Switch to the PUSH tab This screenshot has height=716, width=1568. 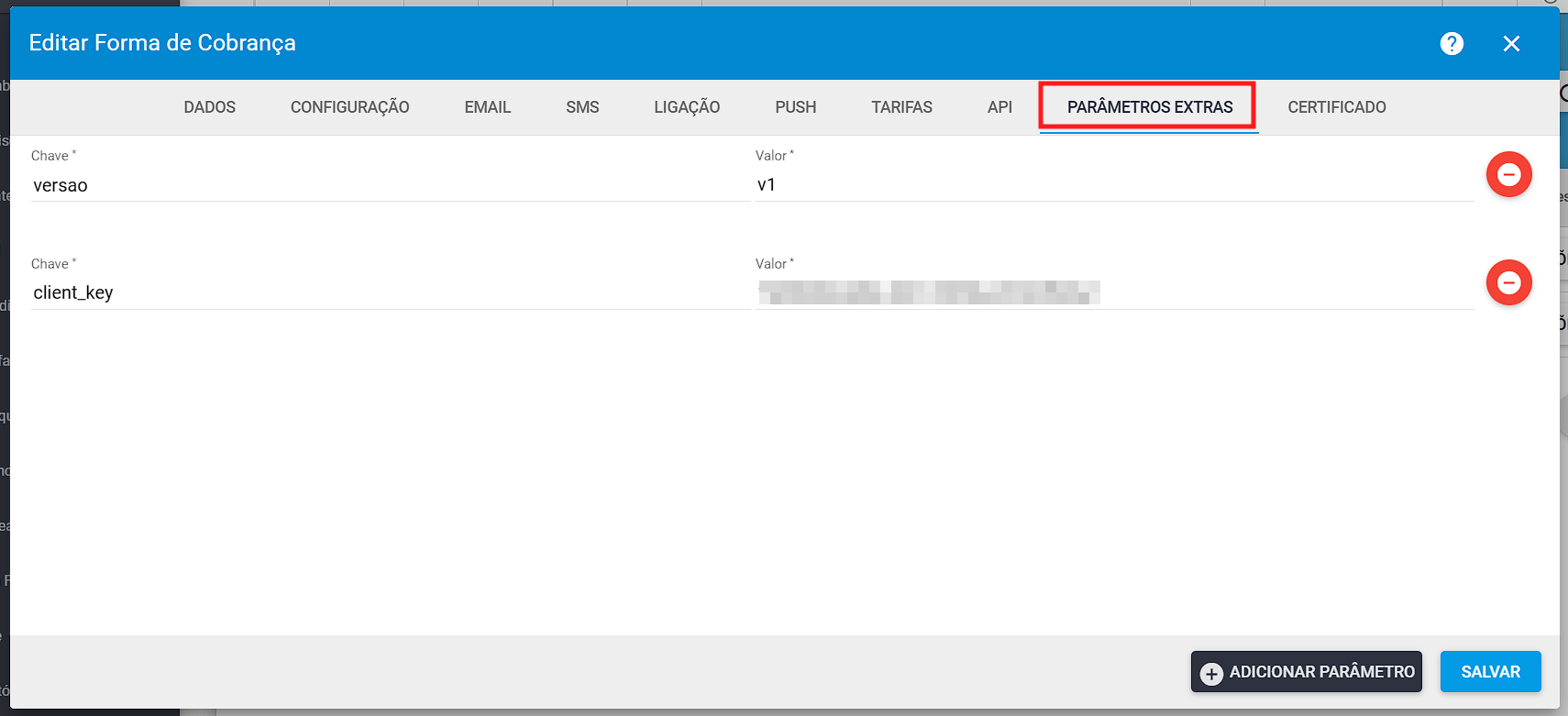coord(796,107)
